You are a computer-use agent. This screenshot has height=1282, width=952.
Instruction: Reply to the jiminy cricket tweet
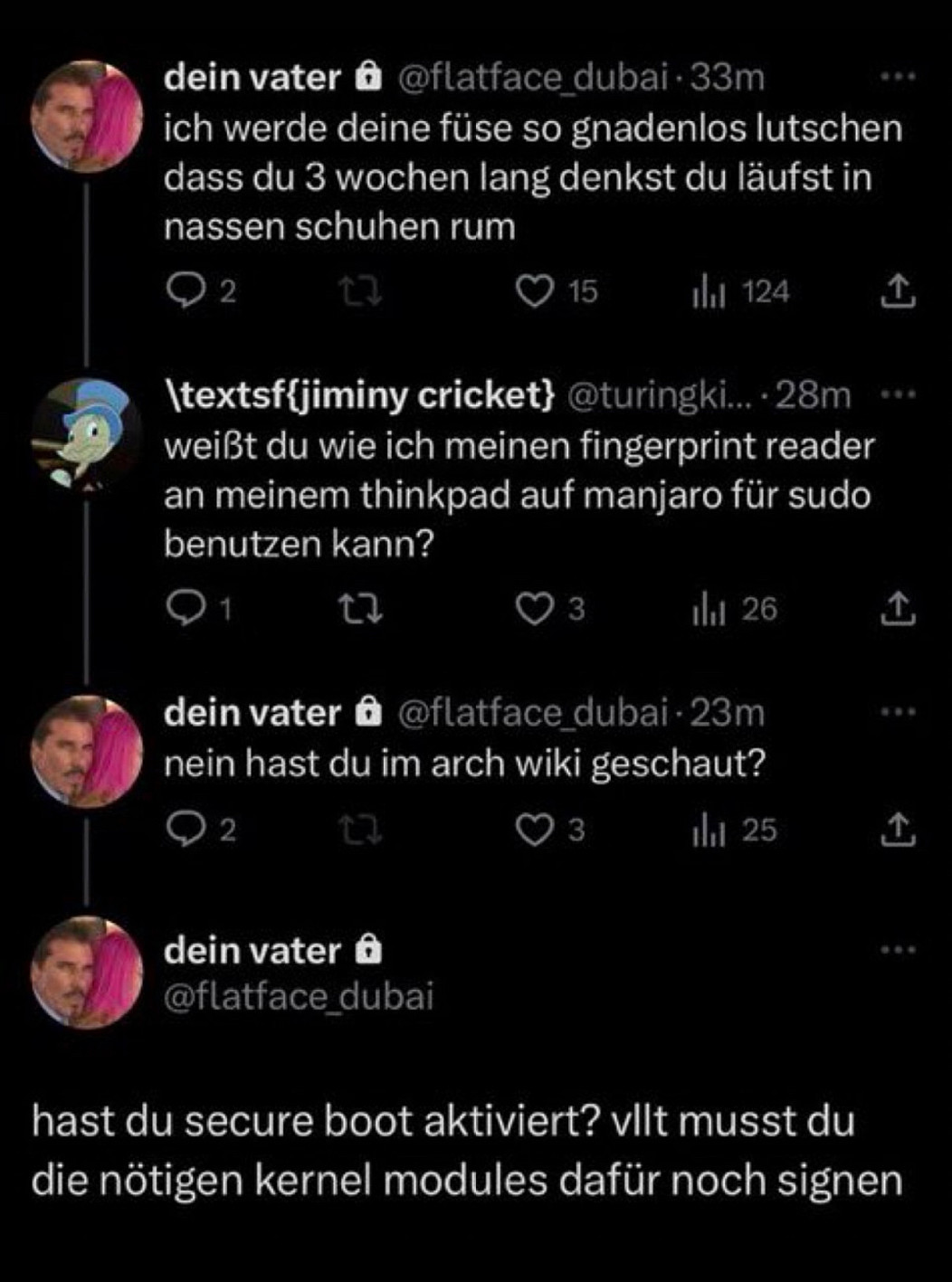pyautogui.click(x=186, y=609)
